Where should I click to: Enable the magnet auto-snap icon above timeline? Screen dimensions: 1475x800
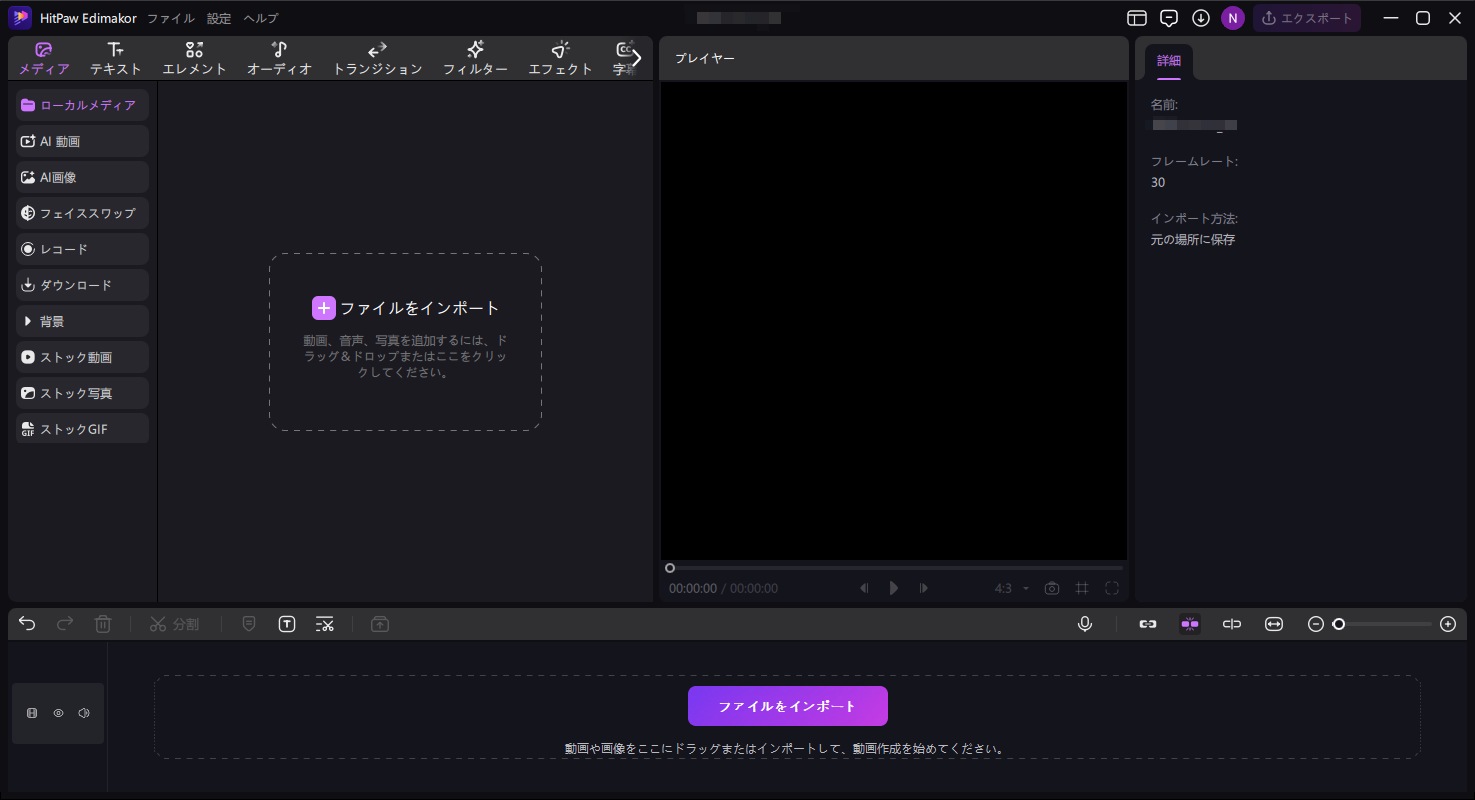(x=1190, y=624)
